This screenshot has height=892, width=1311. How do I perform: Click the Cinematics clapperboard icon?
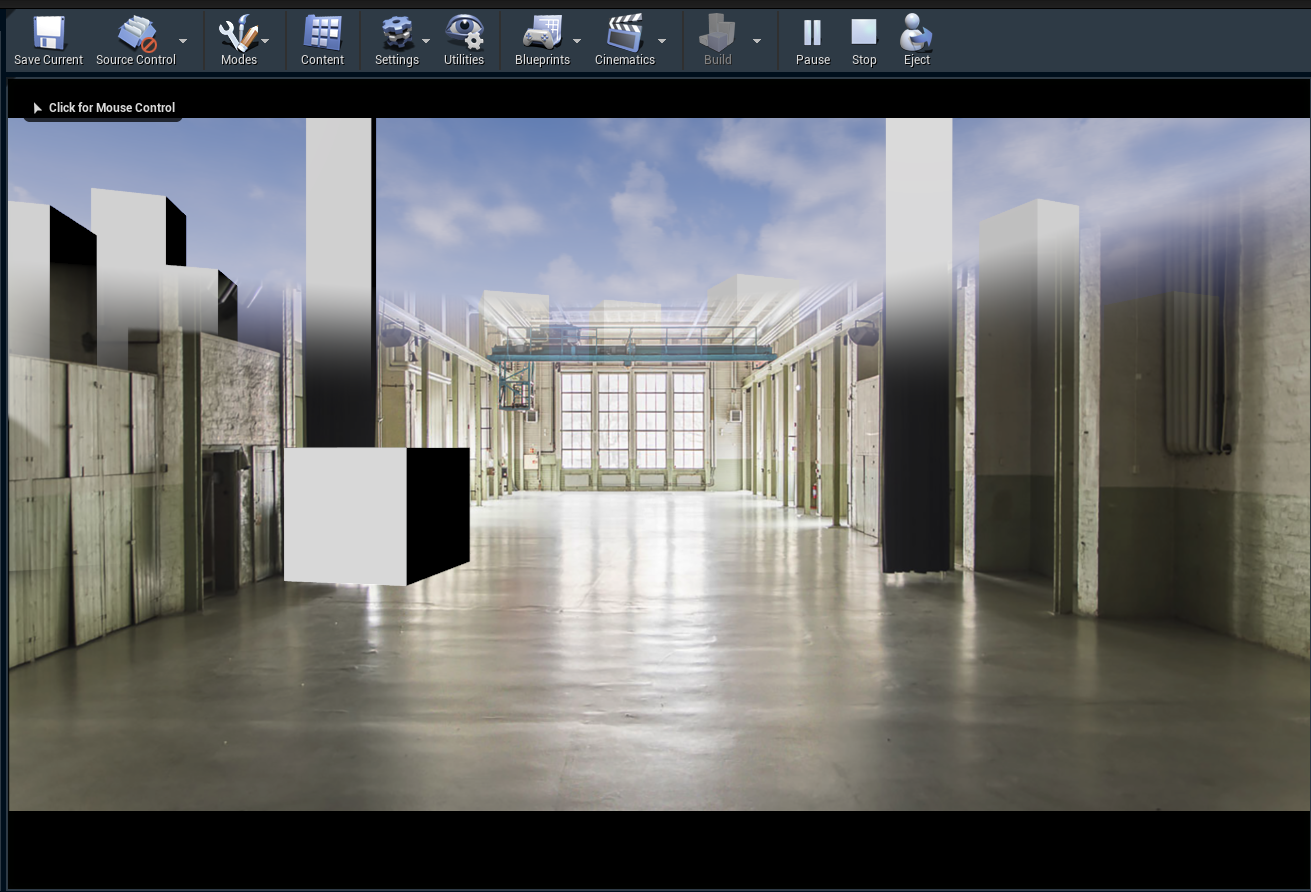click(x=624, y=34)
